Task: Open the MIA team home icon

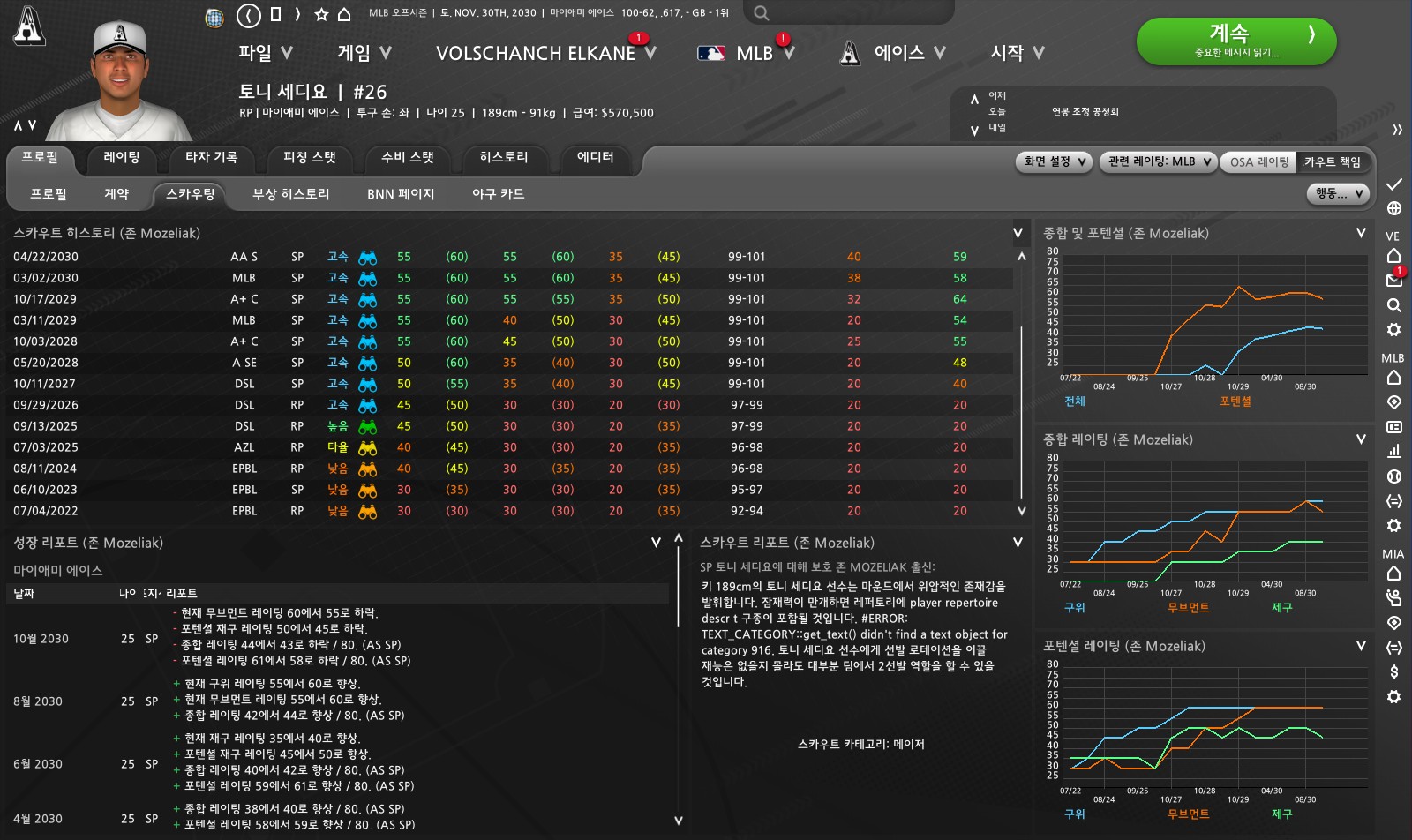Action: click(1393, 574)
